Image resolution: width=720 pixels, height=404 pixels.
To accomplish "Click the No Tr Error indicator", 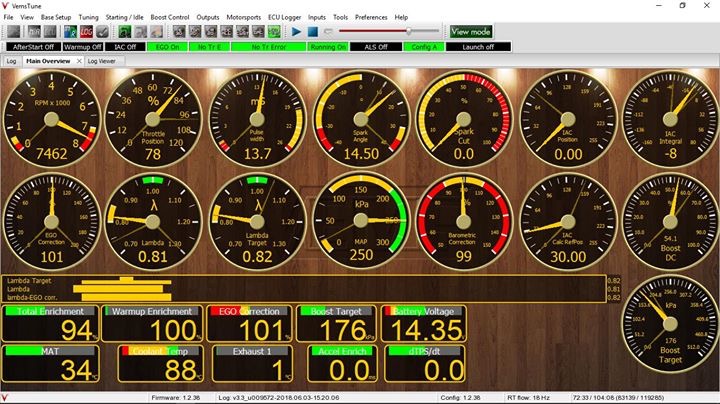I will [x=269, y=47].
